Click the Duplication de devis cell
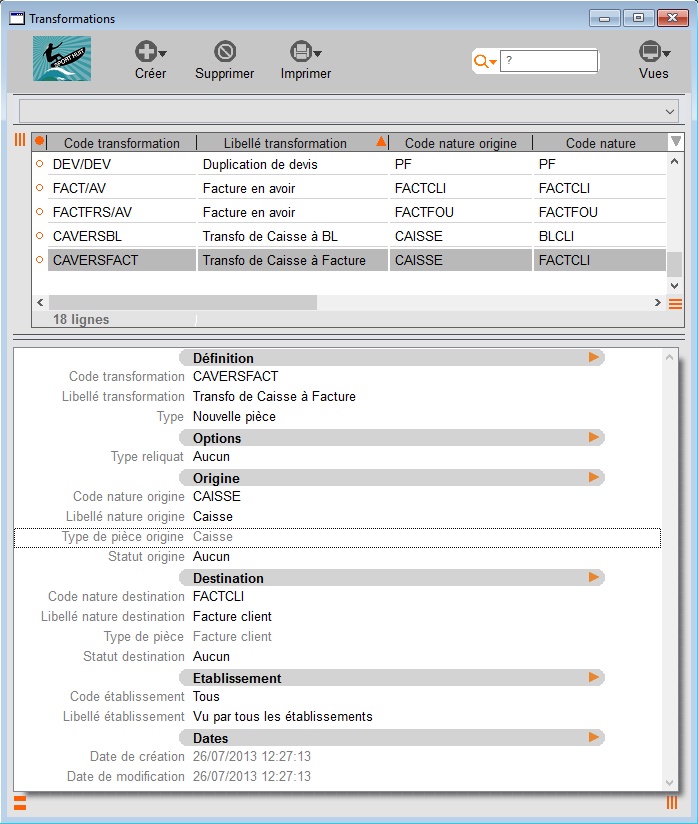Image resolution: width=698 pixels, height=824 pixels. point(293,164)
